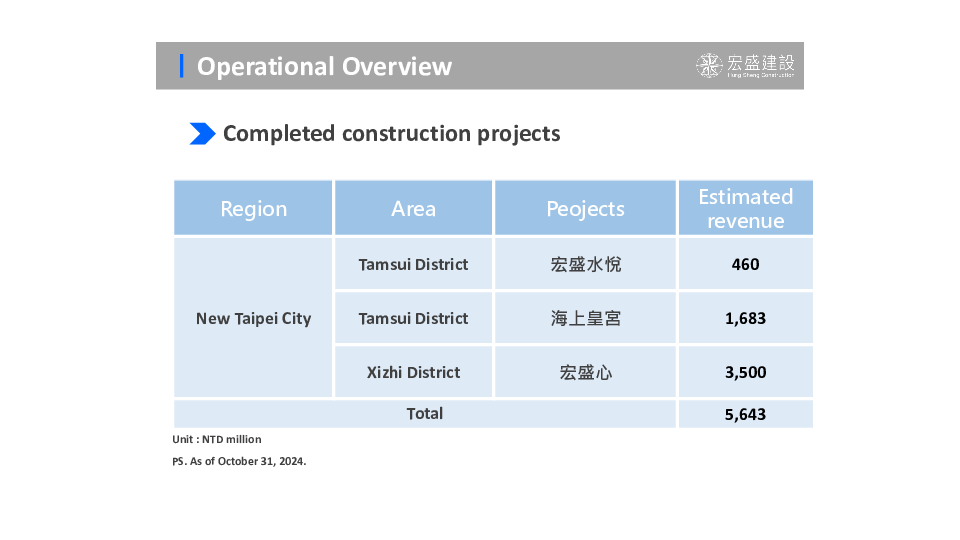Click the 'Peojects' column header
This screenshot has width=960, height=540.
point(585,208)
